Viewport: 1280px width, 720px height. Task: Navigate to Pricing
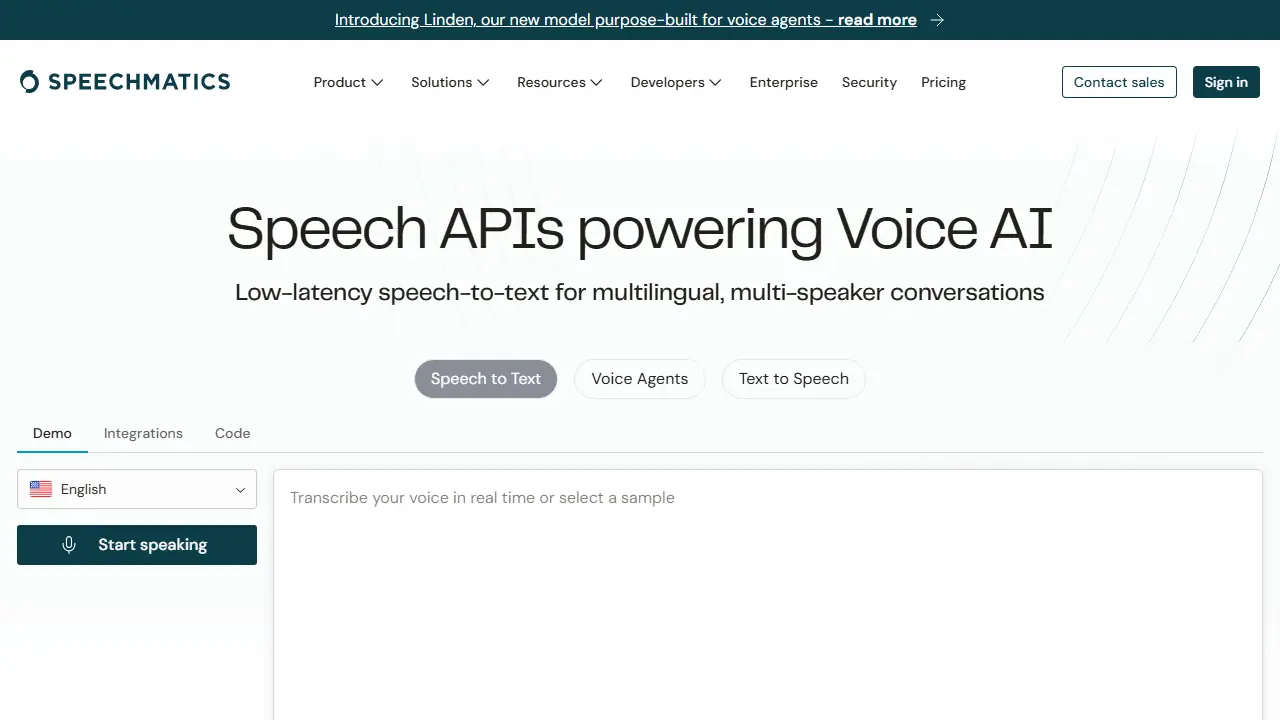tap(943, 82)
